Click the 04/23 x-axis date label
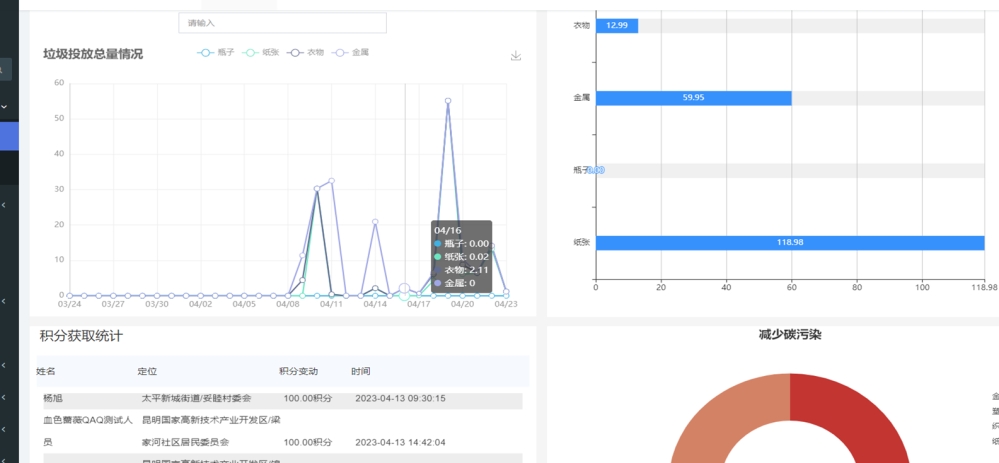 (x=506, y=304)
